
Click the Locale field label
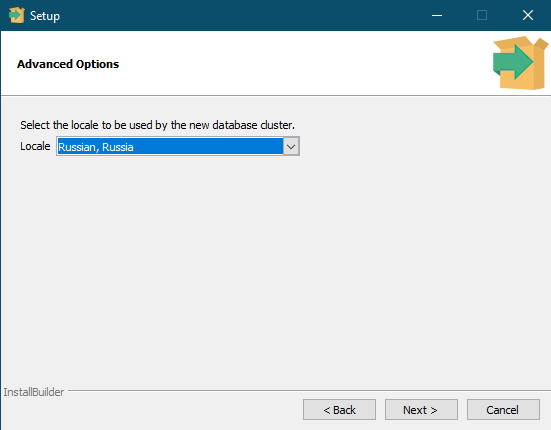[35, 146]
